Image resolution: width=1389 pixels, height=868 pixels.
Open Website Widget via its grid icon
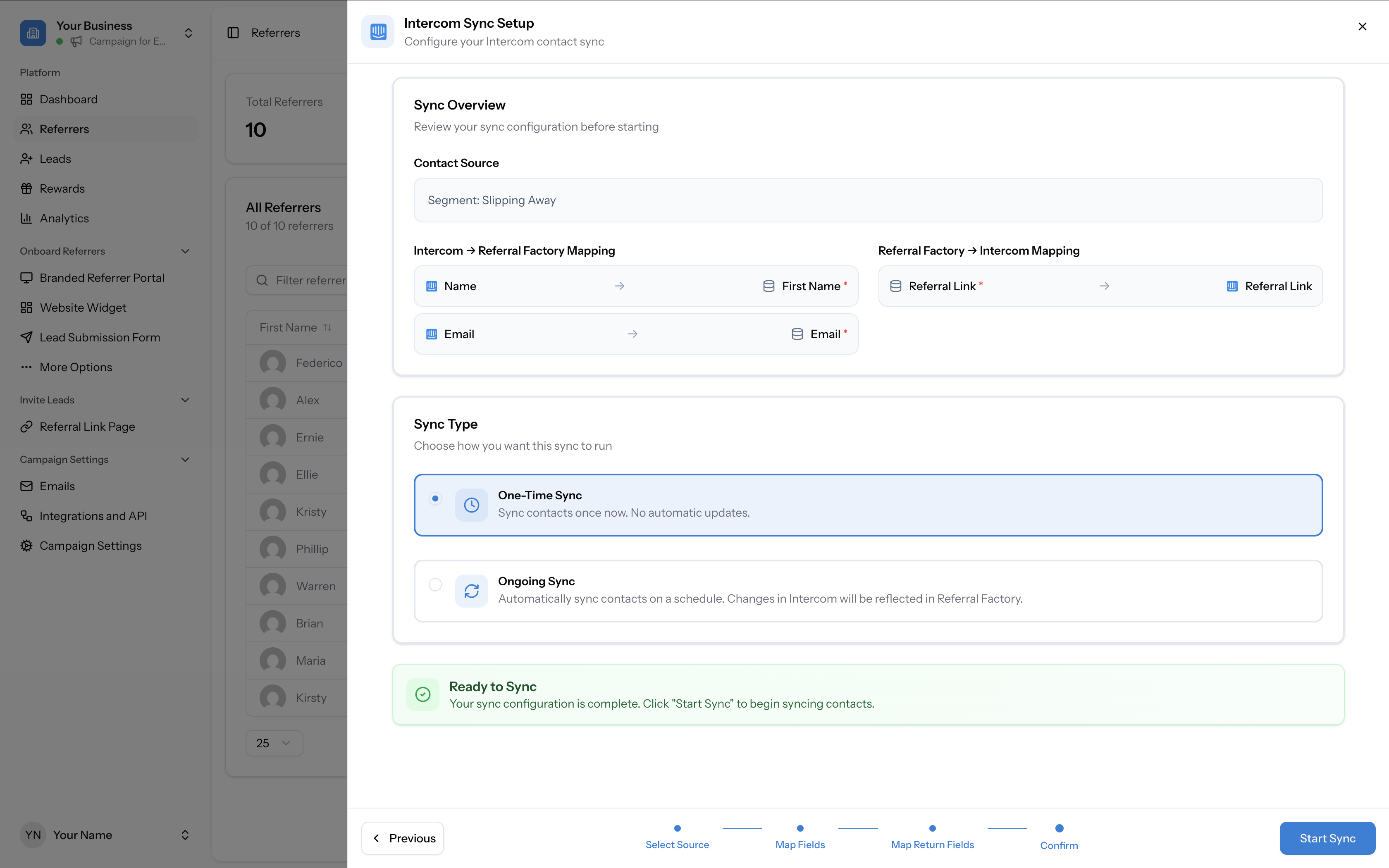[26, 307]
